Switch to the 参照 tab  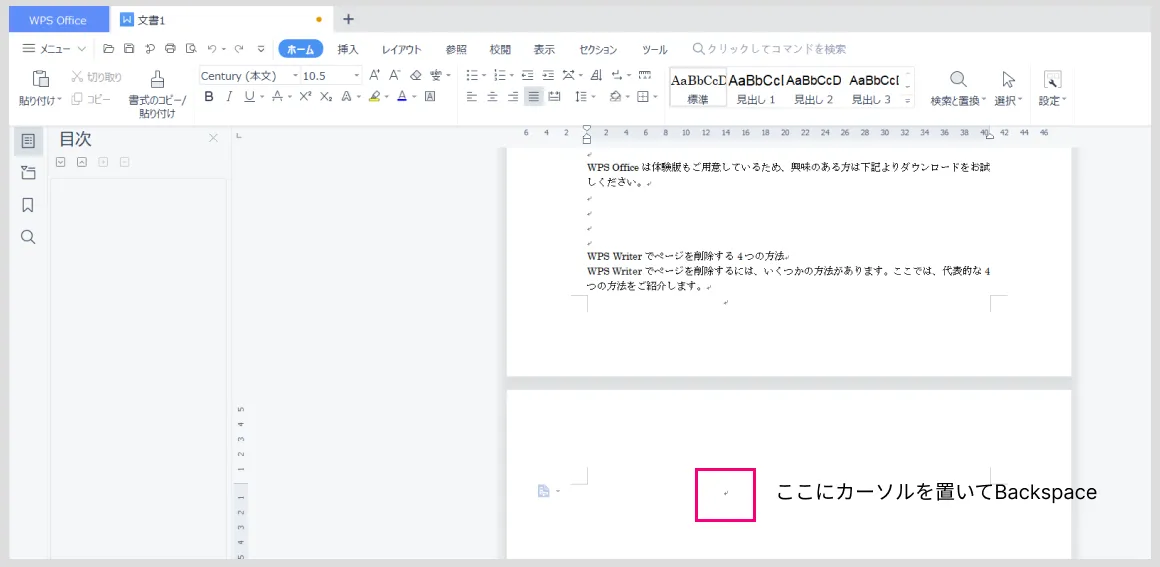coord(456,50)
